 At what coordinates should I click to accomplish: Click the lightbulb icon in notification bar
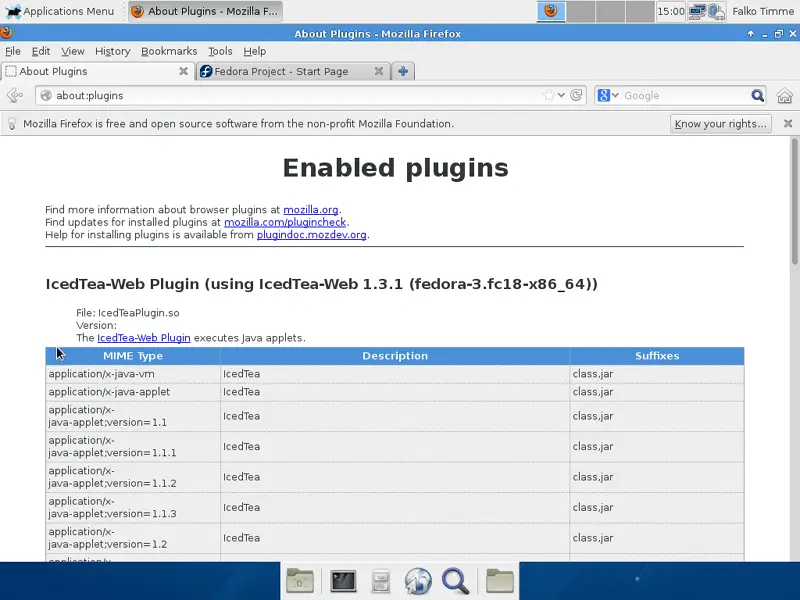click(x=12, y=124)
